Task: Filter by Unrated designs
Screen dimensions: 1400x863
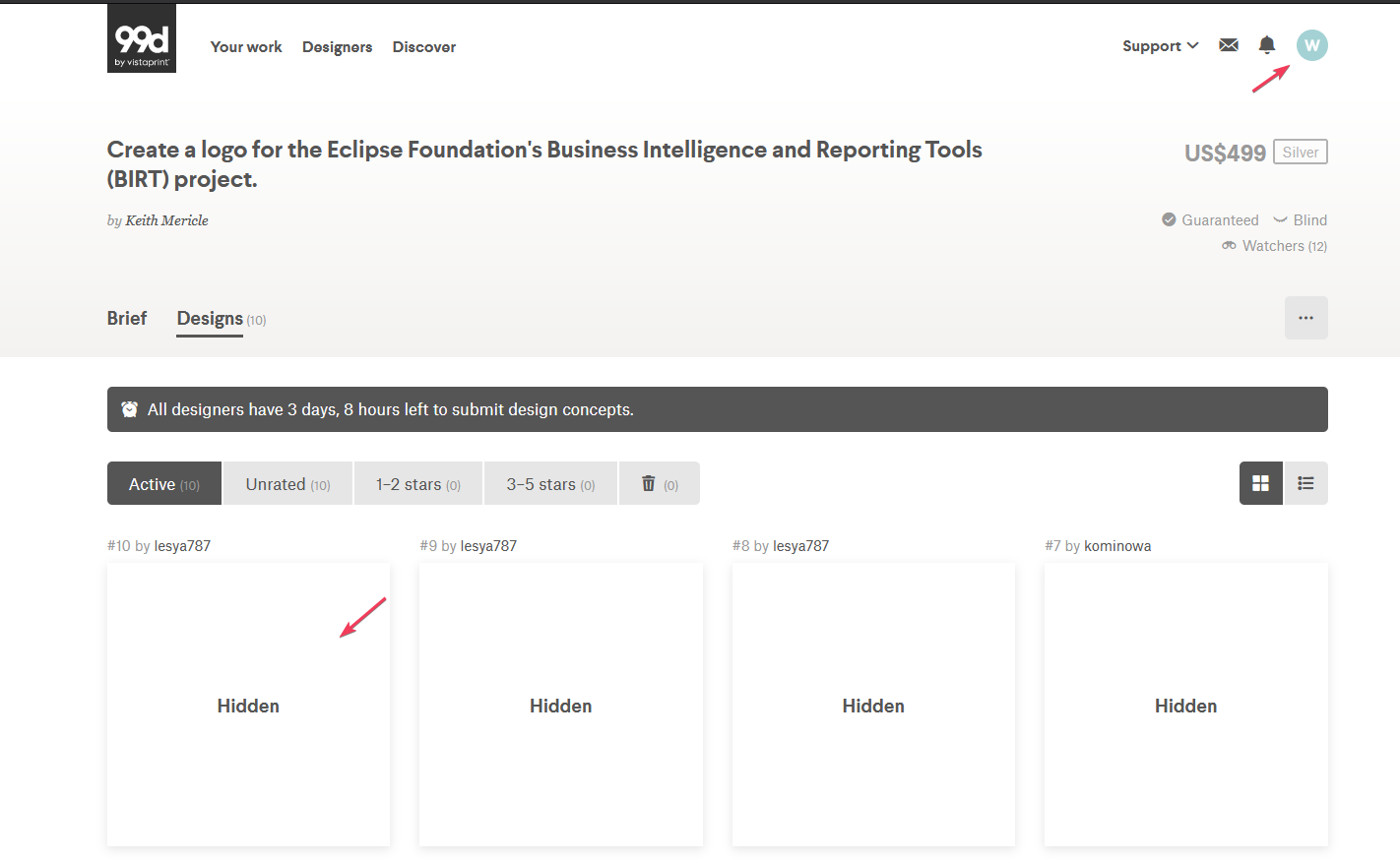Action: coord(287,484)
